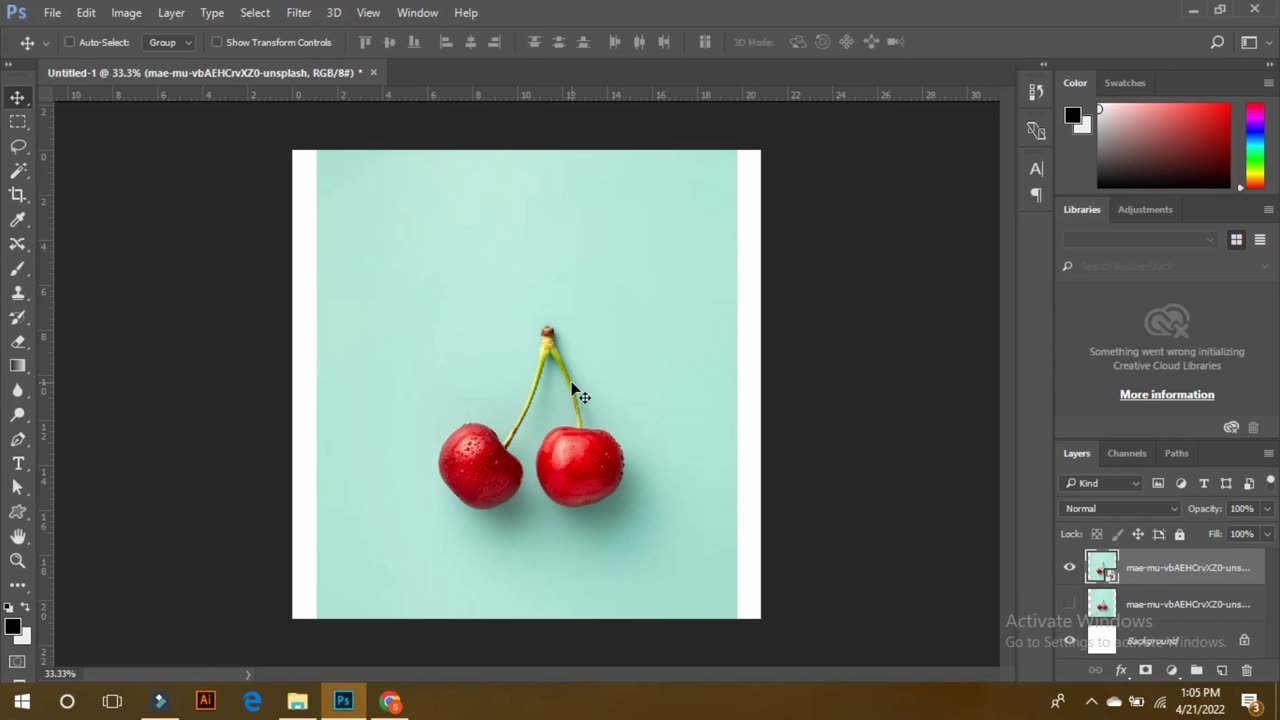
Task: Click the Search magnifier in options bar
Action: point(1217,42)
